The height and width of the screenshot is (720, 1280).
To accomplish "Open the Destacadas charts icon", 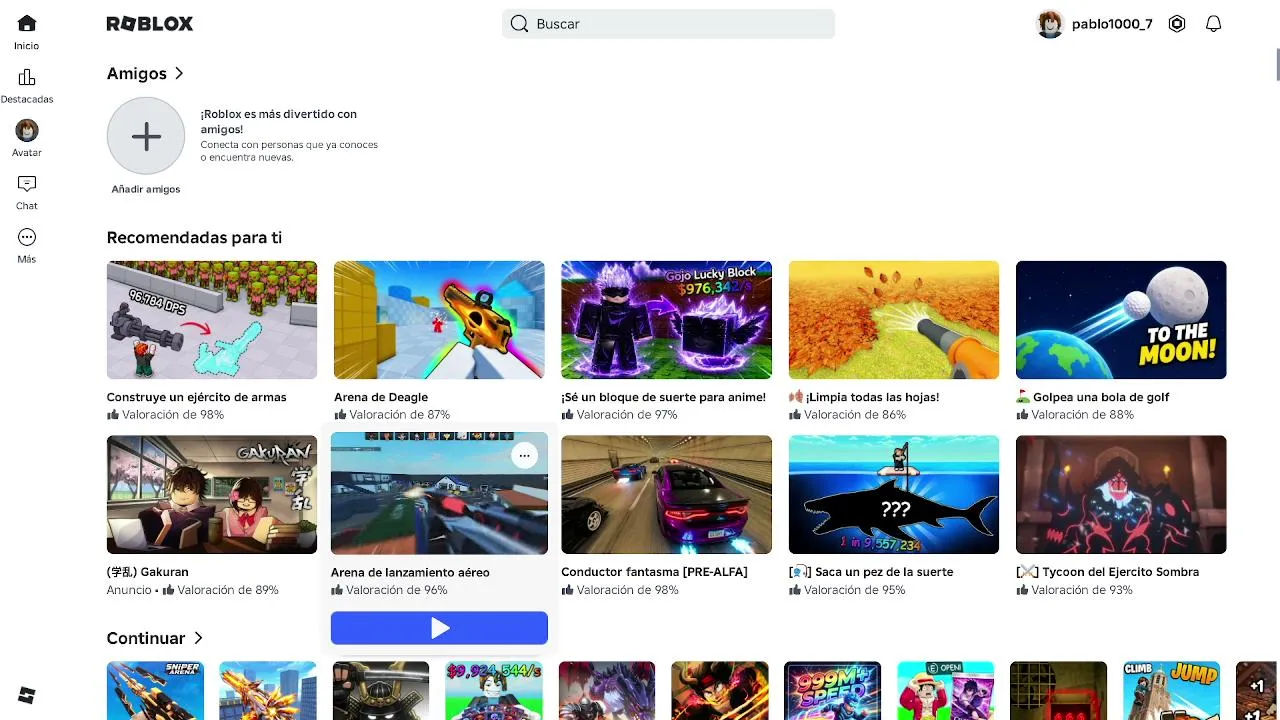I will [27, 77].
